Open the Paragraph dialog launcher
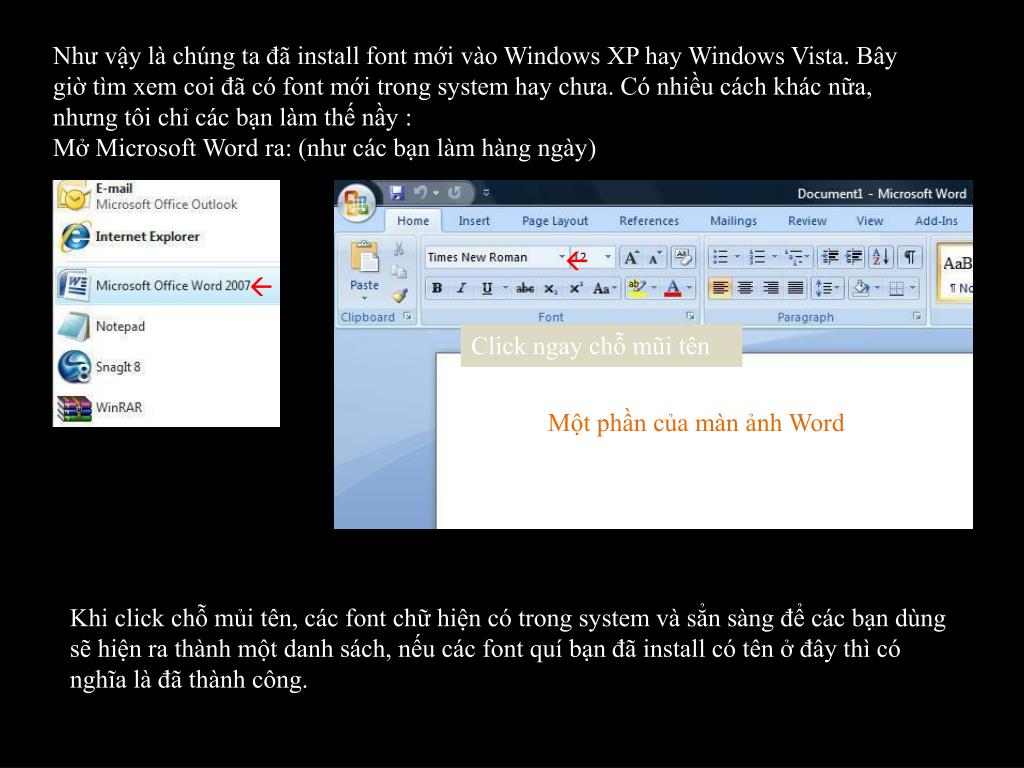Viewport: 1024px width, 768px height. 917,316
